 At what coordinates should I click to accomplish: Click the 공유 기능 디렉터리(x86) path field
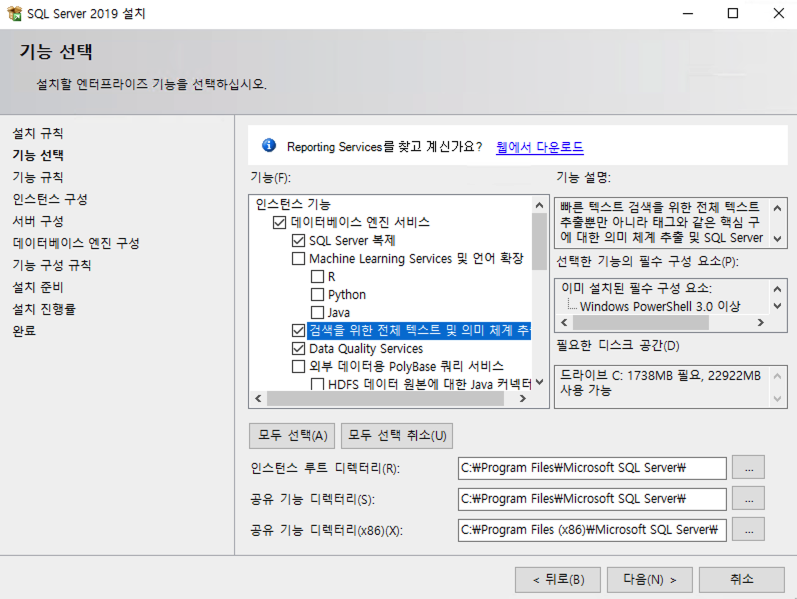592,530
